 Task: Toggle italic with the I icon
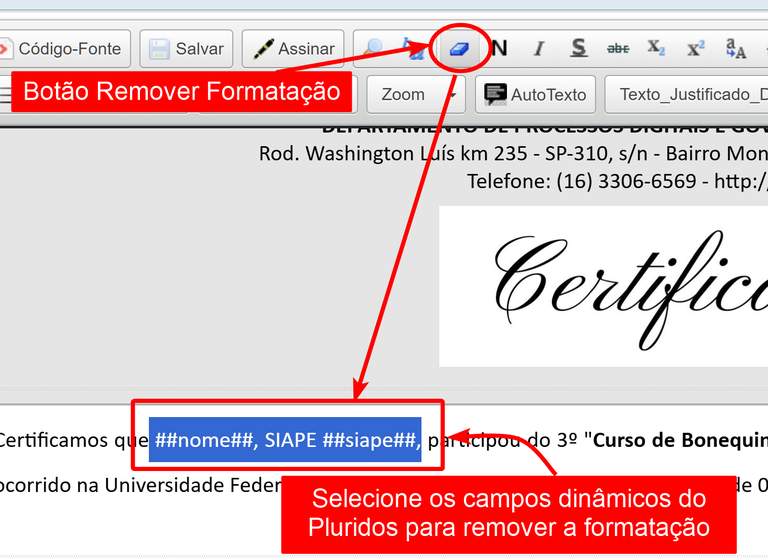click(539, 48)
